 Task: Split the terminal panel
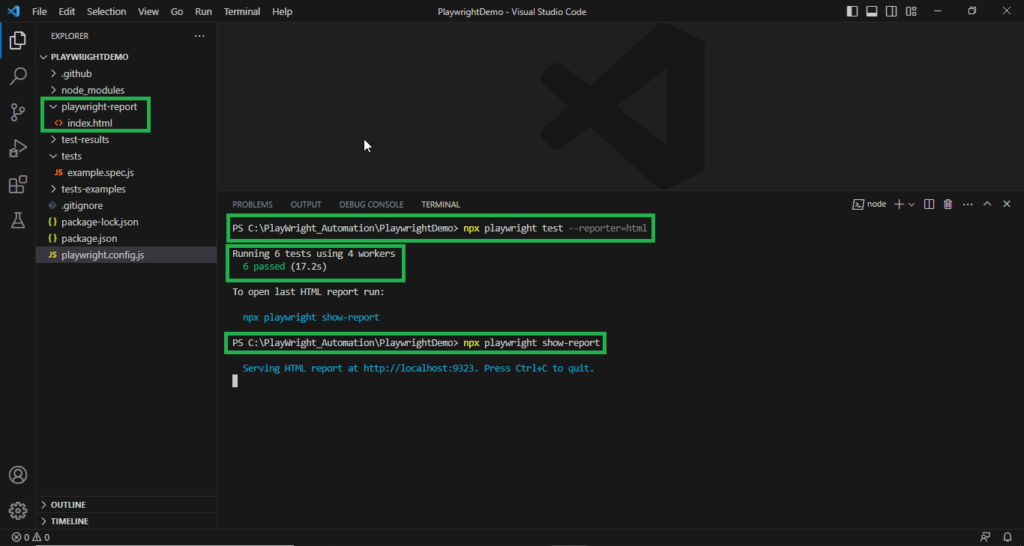click(929, 204)
